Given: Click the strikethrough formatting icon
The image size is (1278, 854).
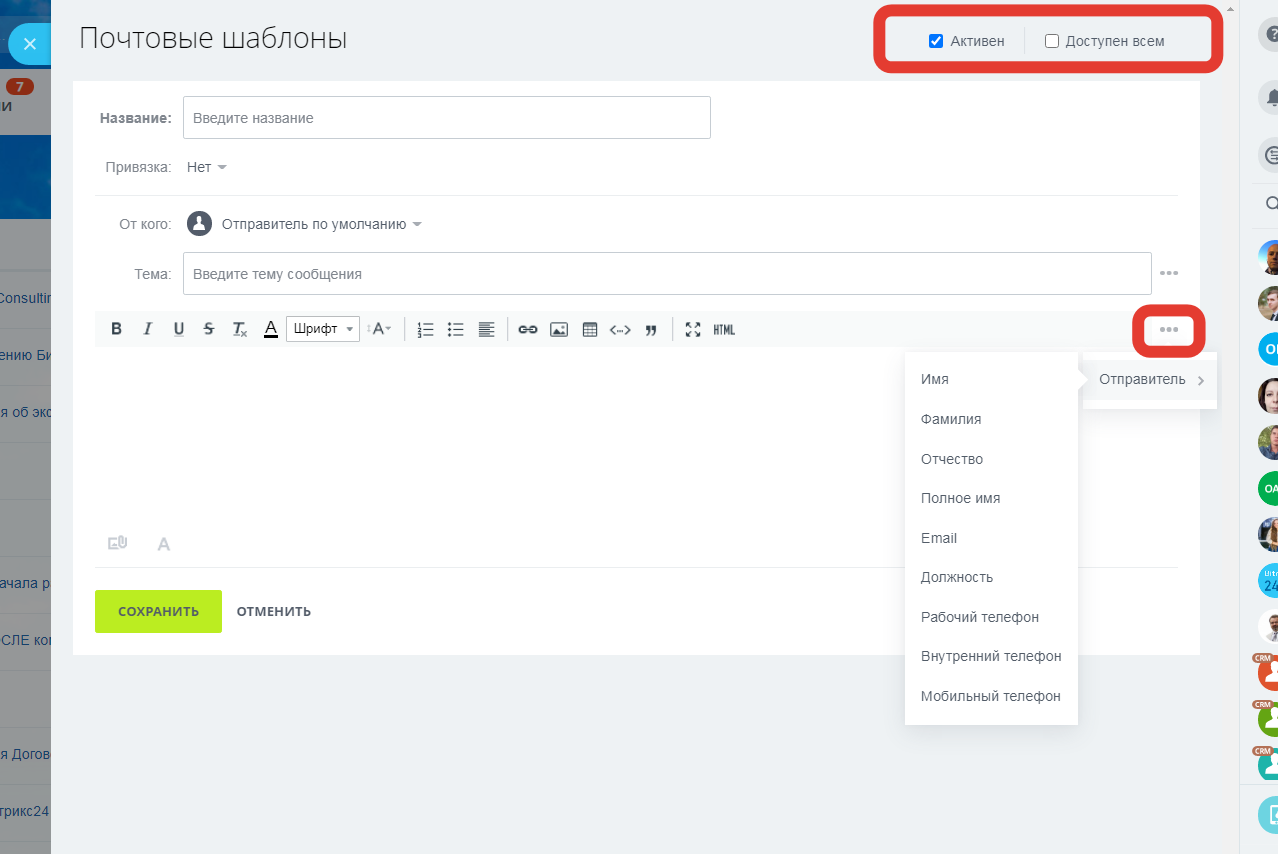Looking at the screenshot, I should [x=208, y=329].
